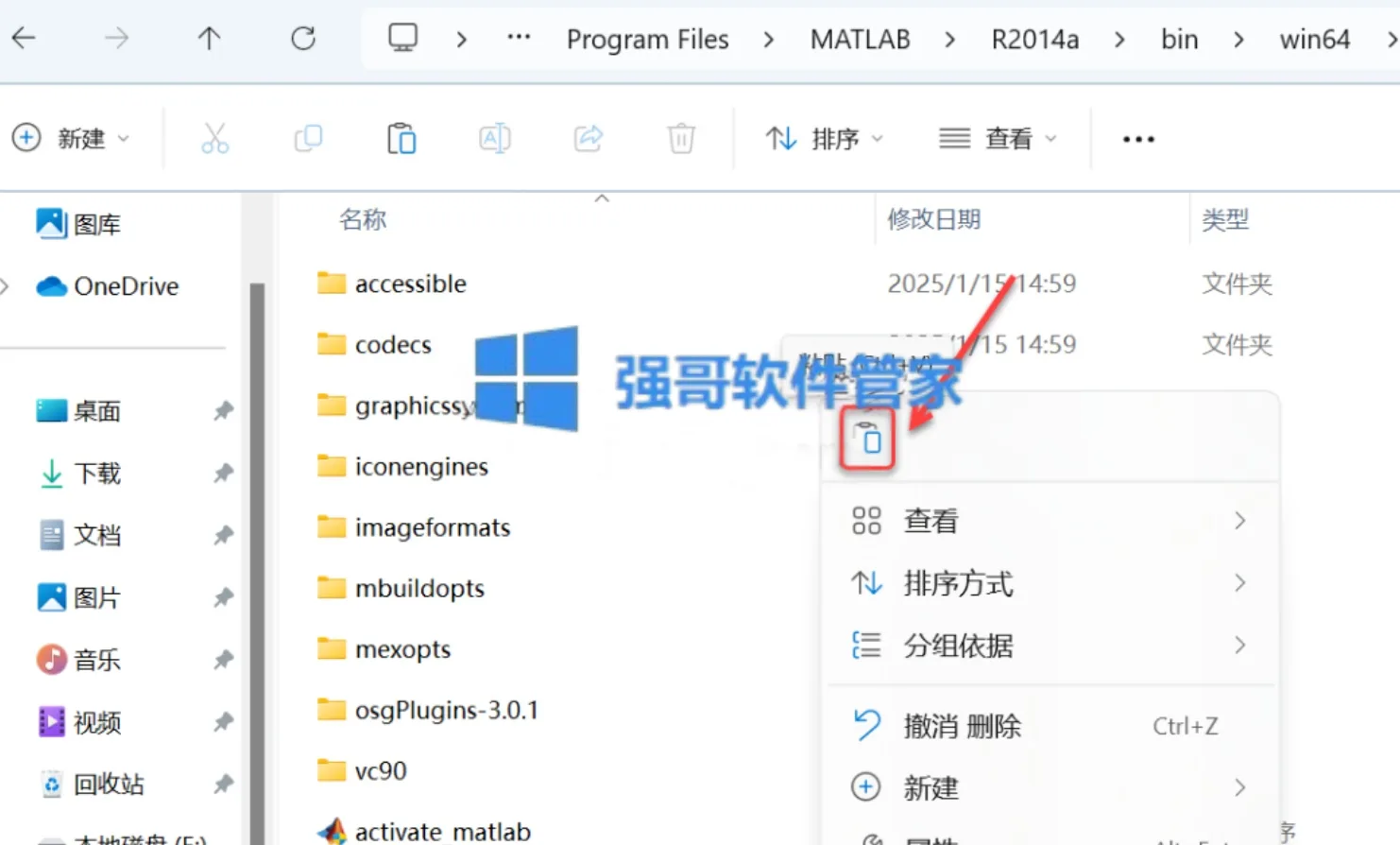Click the This PC monitor icon in address bar
This screenshot has width=1400, height=845.
point(403,38)
